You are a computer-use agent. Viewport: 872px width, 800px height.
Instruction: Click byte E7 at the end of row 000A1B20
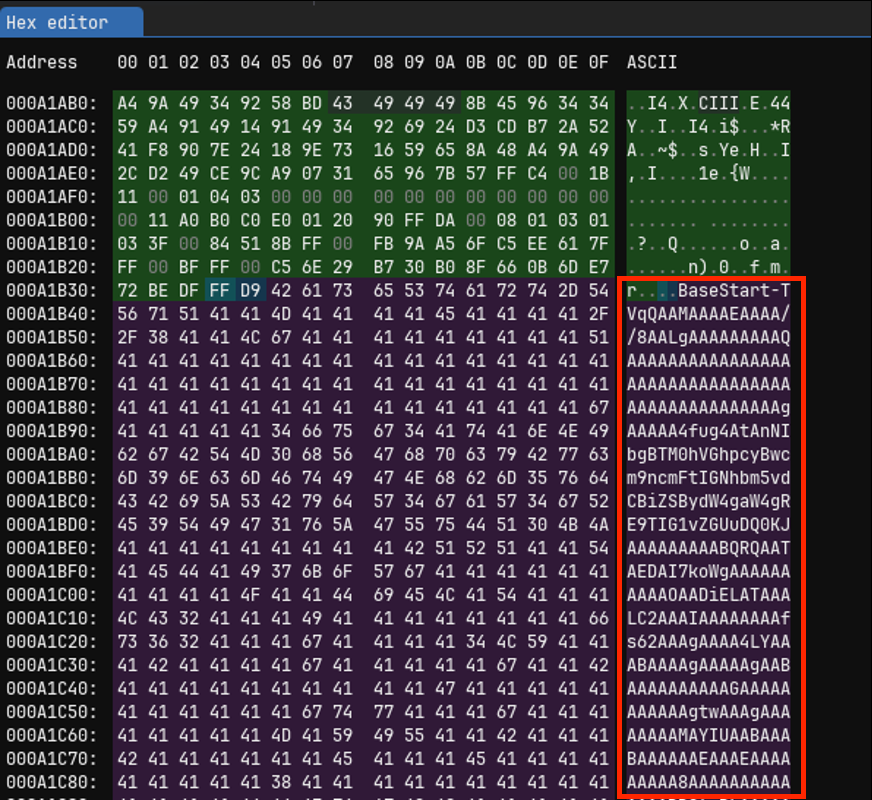coord(598,267)
